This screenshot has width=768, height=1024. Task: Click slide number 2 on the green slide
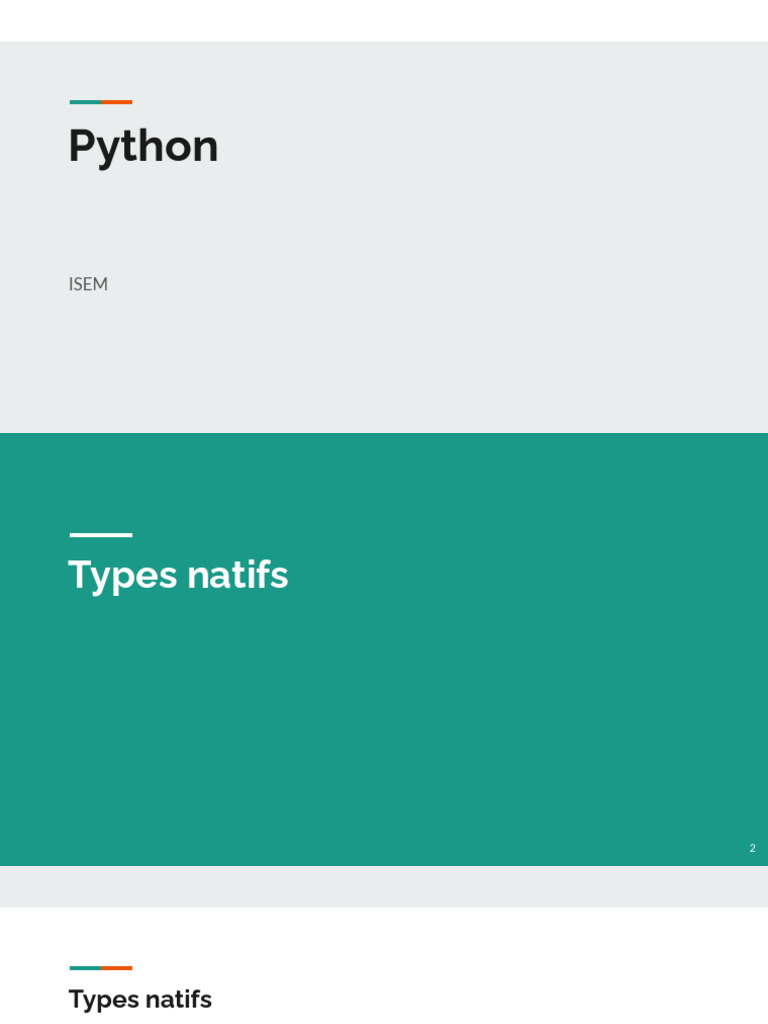point(752,848)
